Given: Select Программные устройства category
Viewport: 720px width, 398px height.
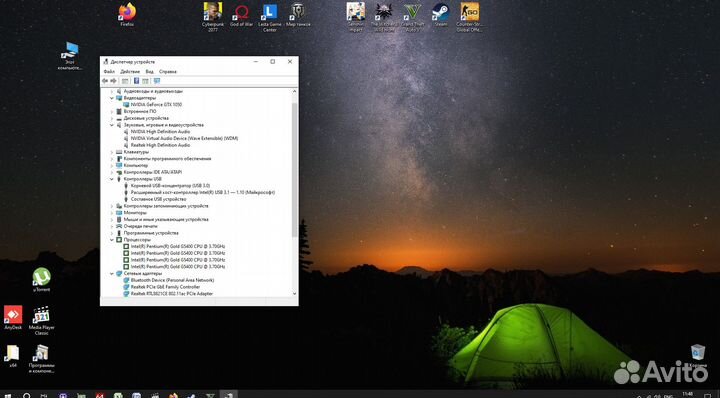Looking at the screenshot, I should tap(147, 233).
